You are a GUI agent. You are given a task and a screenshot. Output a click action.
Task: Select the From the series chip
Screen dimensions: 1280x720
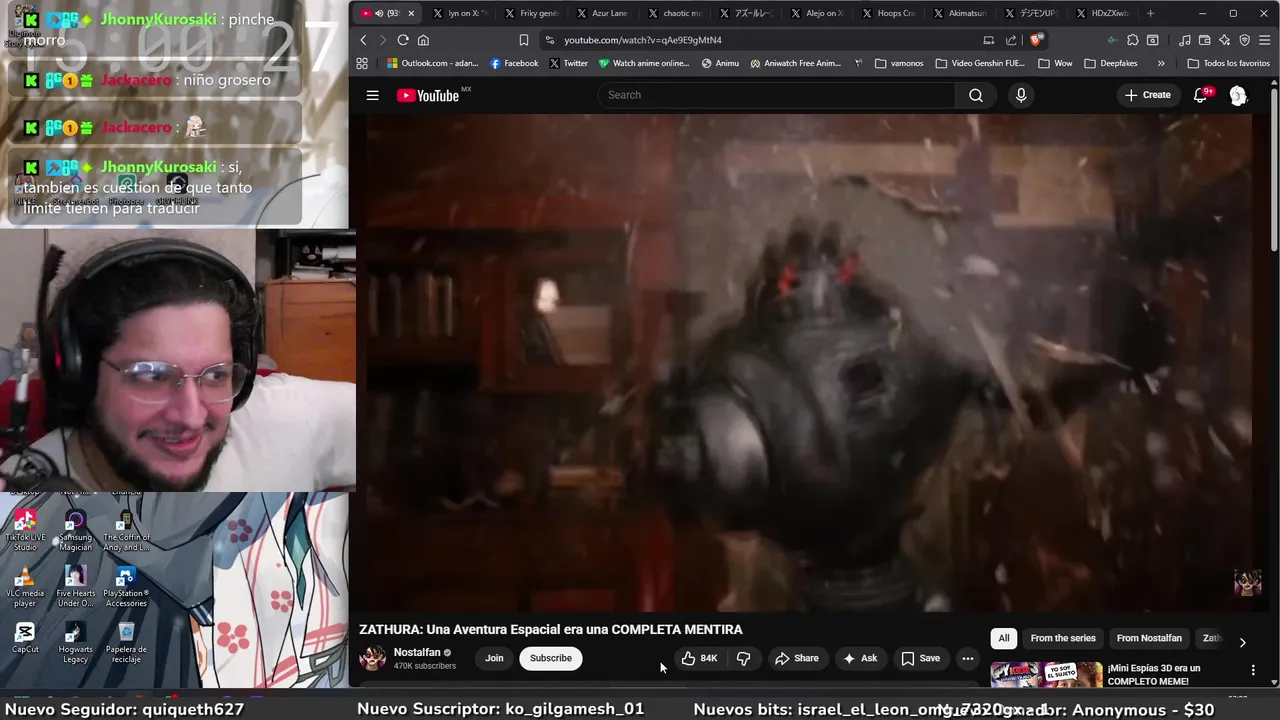(x=1063, y=638)
